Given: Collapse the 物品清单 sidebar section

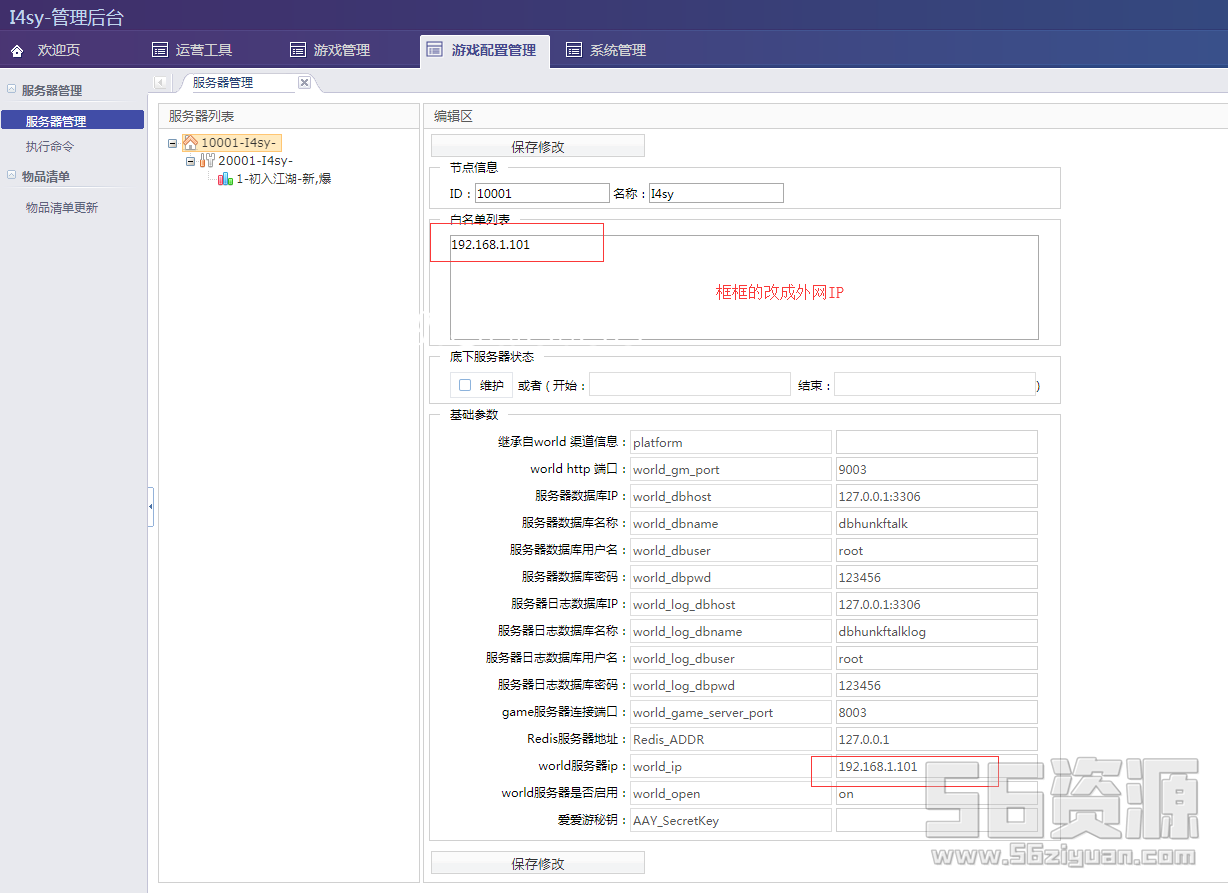Looking at the screenshot, I should point(11,175).
